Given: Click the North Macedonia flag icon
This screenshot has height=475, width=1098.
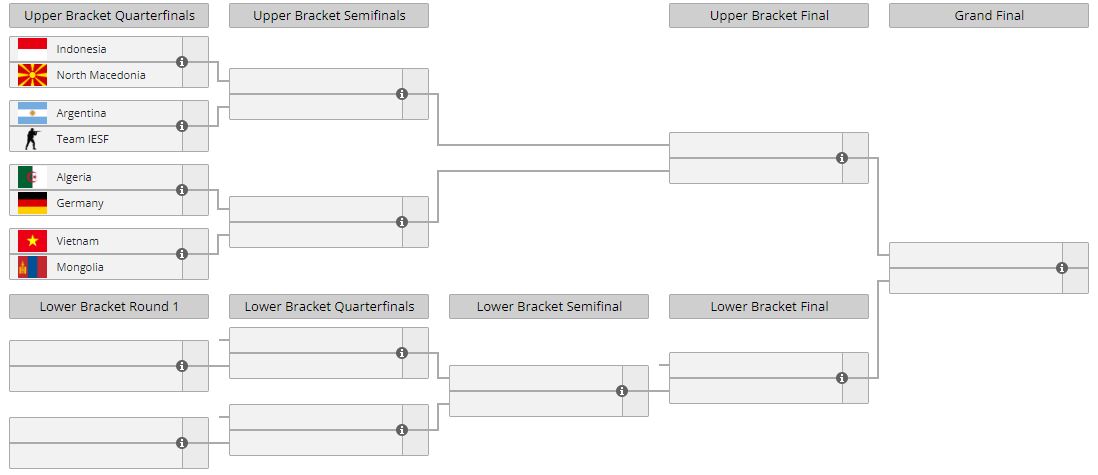Looking at the screenshot, I should pos(32,75).
